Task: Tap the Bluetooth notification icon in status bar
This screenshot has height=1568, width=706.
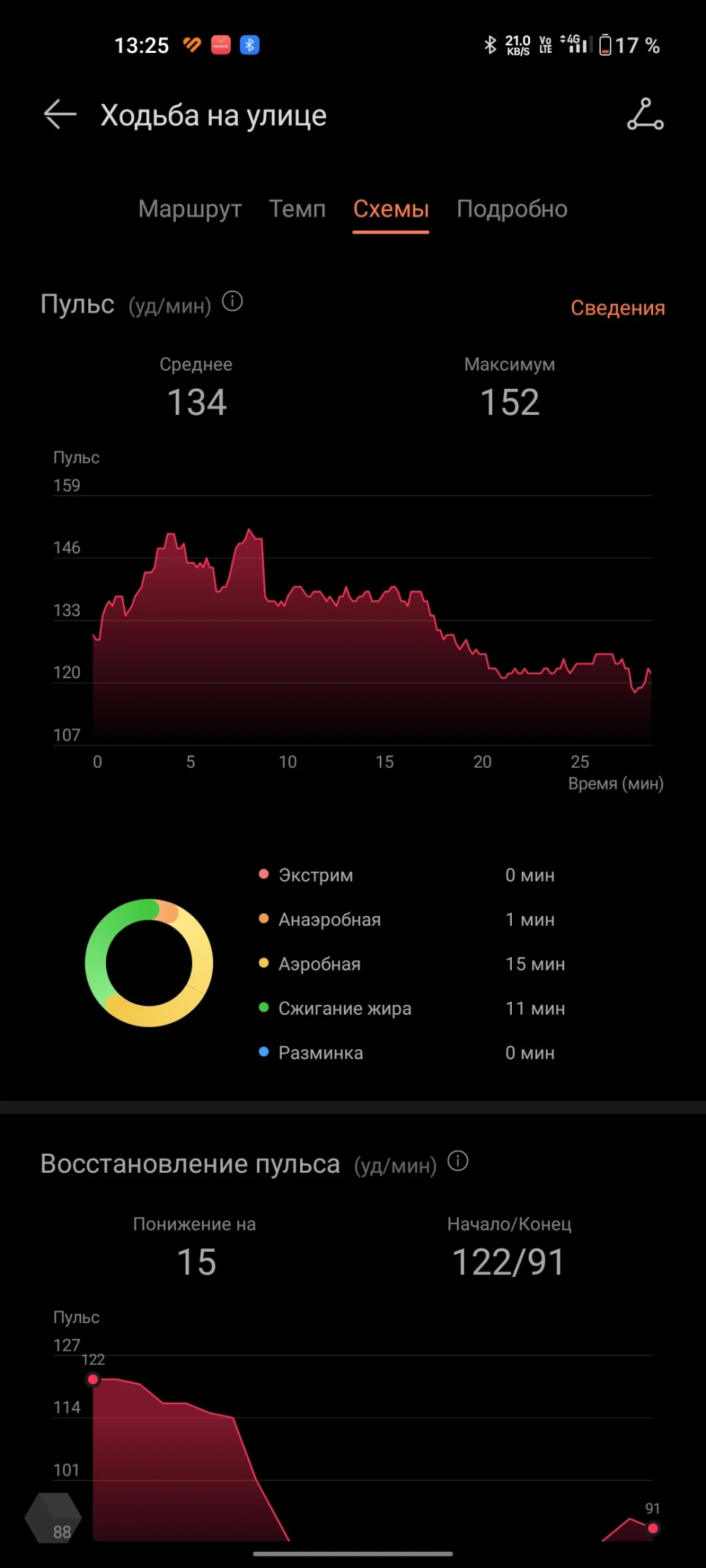Action: (x=250, y=45)
